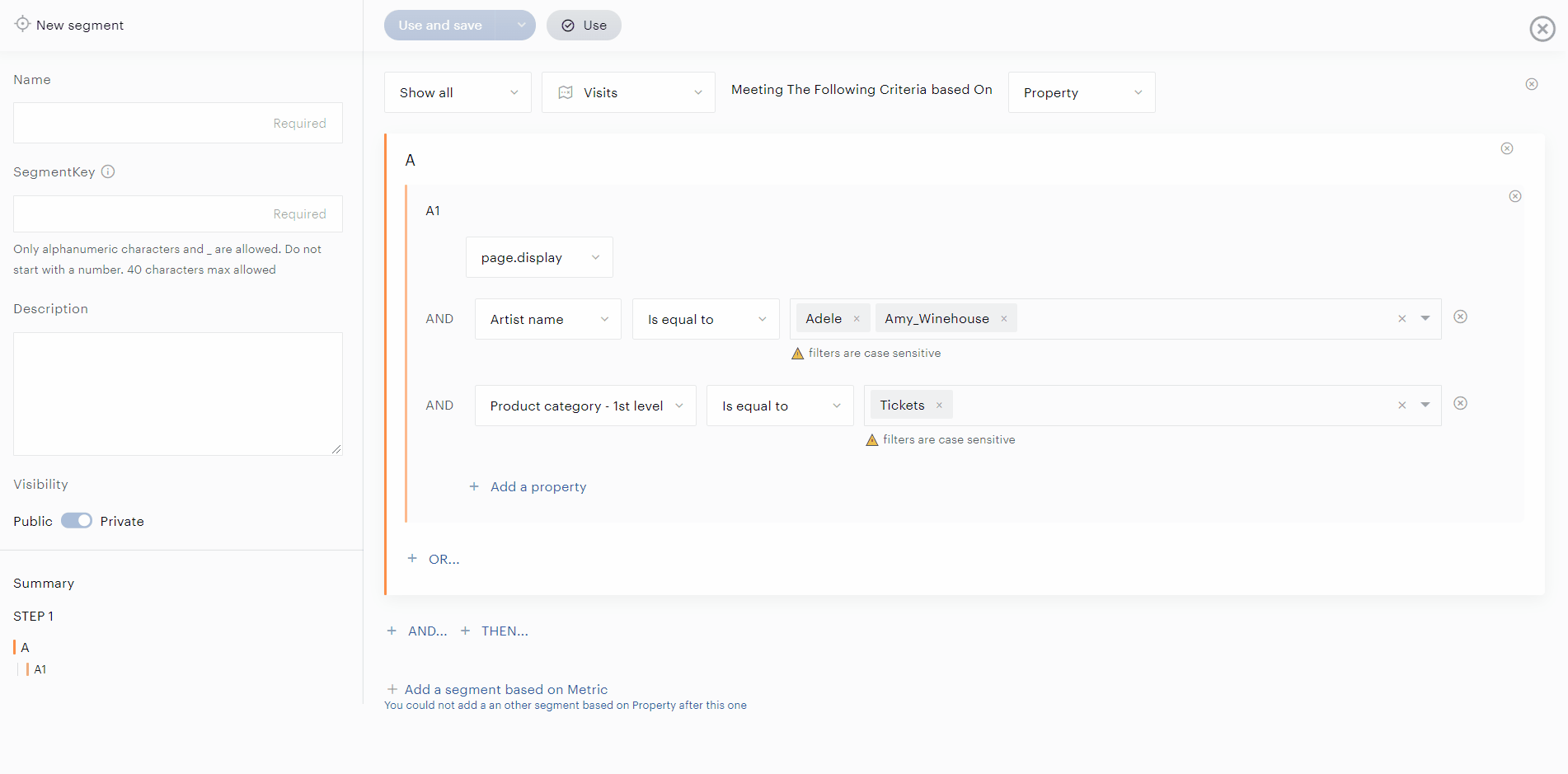This screenshot has width=1568, height=774.
Task: Remove the A1 sub-group
Action: pos(1515,196)
